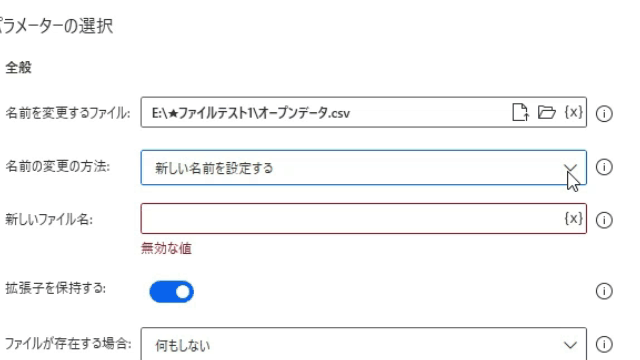Insert a variable in the file-to-rename field via {x}

(x=573, y=112)
